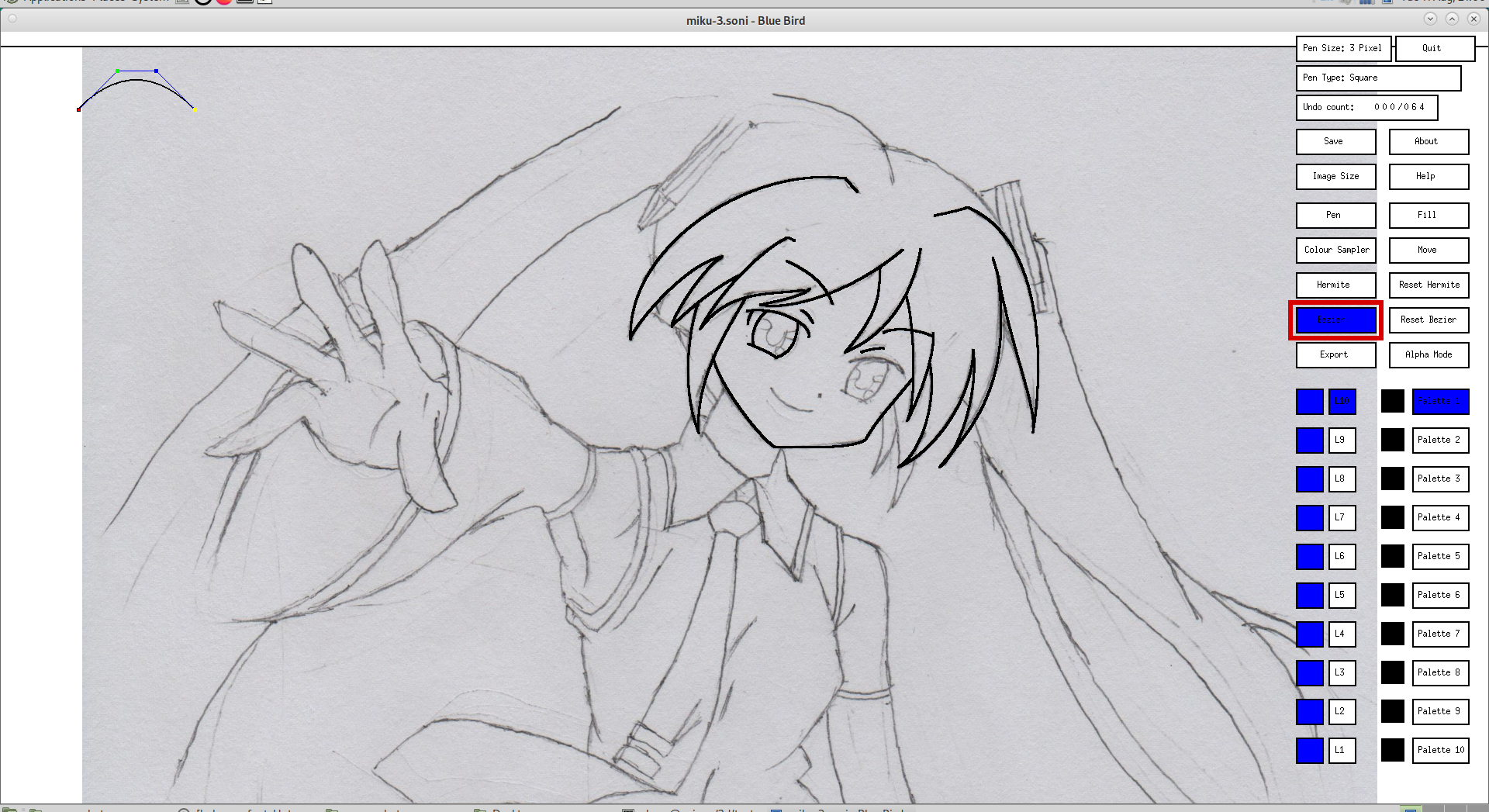The height and width of the screenshot is (812, 1489).
Task: Toggle blue visibility box beside L2
Action: click(x=1310, y=712)
